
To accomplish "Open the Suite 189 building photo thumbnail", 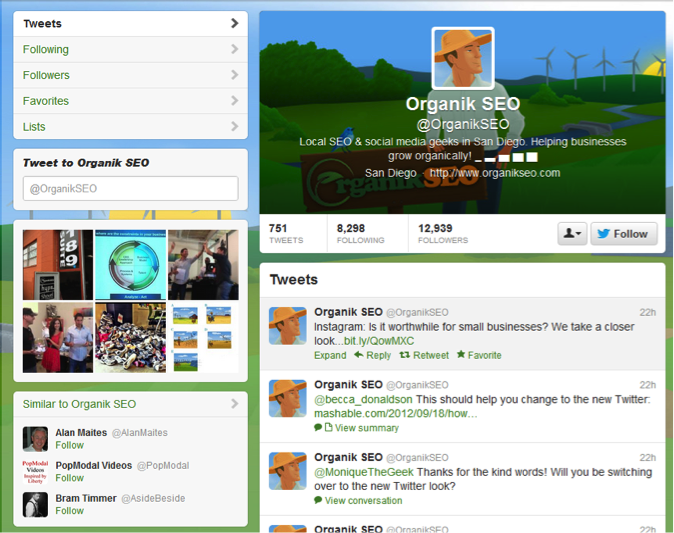I will pyautogui.click(x=58, y=265).
